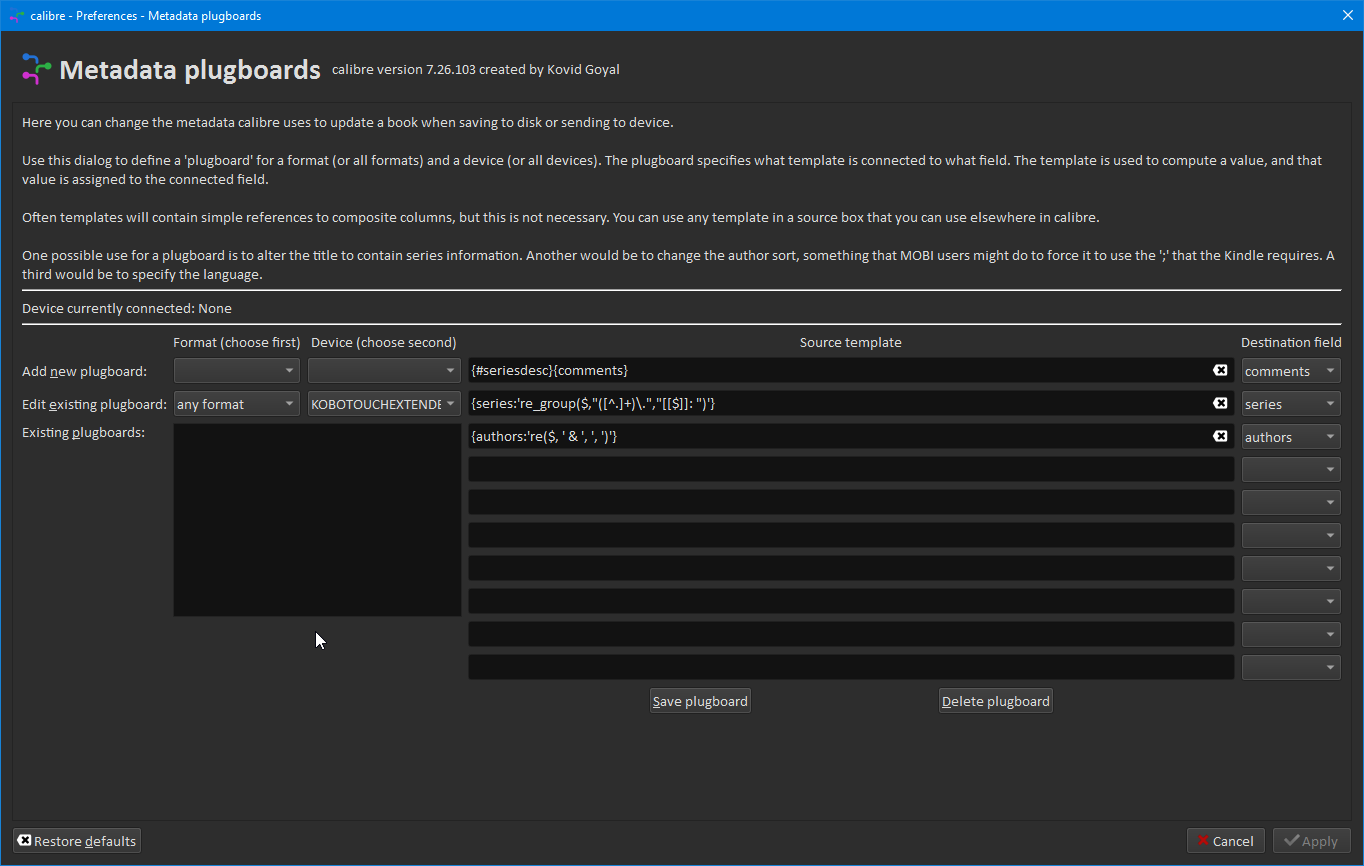Click the 'Device currently connected: None' text
The image size is (1364, 866).
tap(127, 309)
